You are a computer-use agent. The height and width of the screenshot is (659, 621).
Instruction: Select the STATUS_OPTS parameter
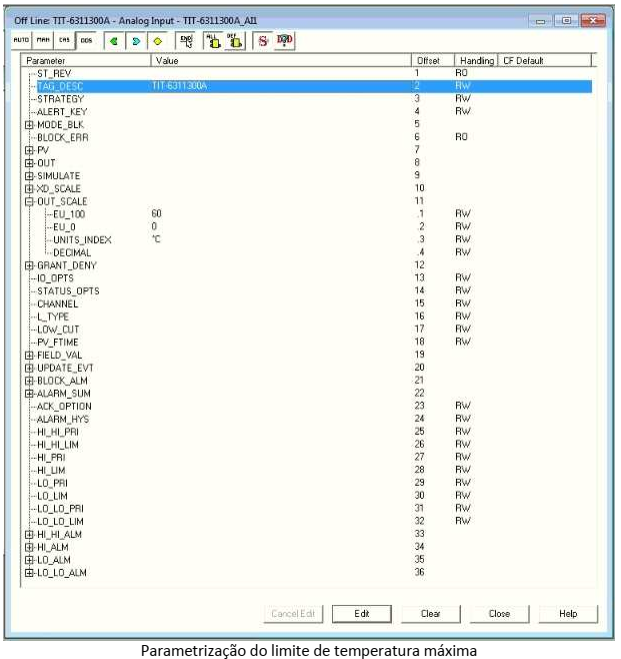[68, 291]
